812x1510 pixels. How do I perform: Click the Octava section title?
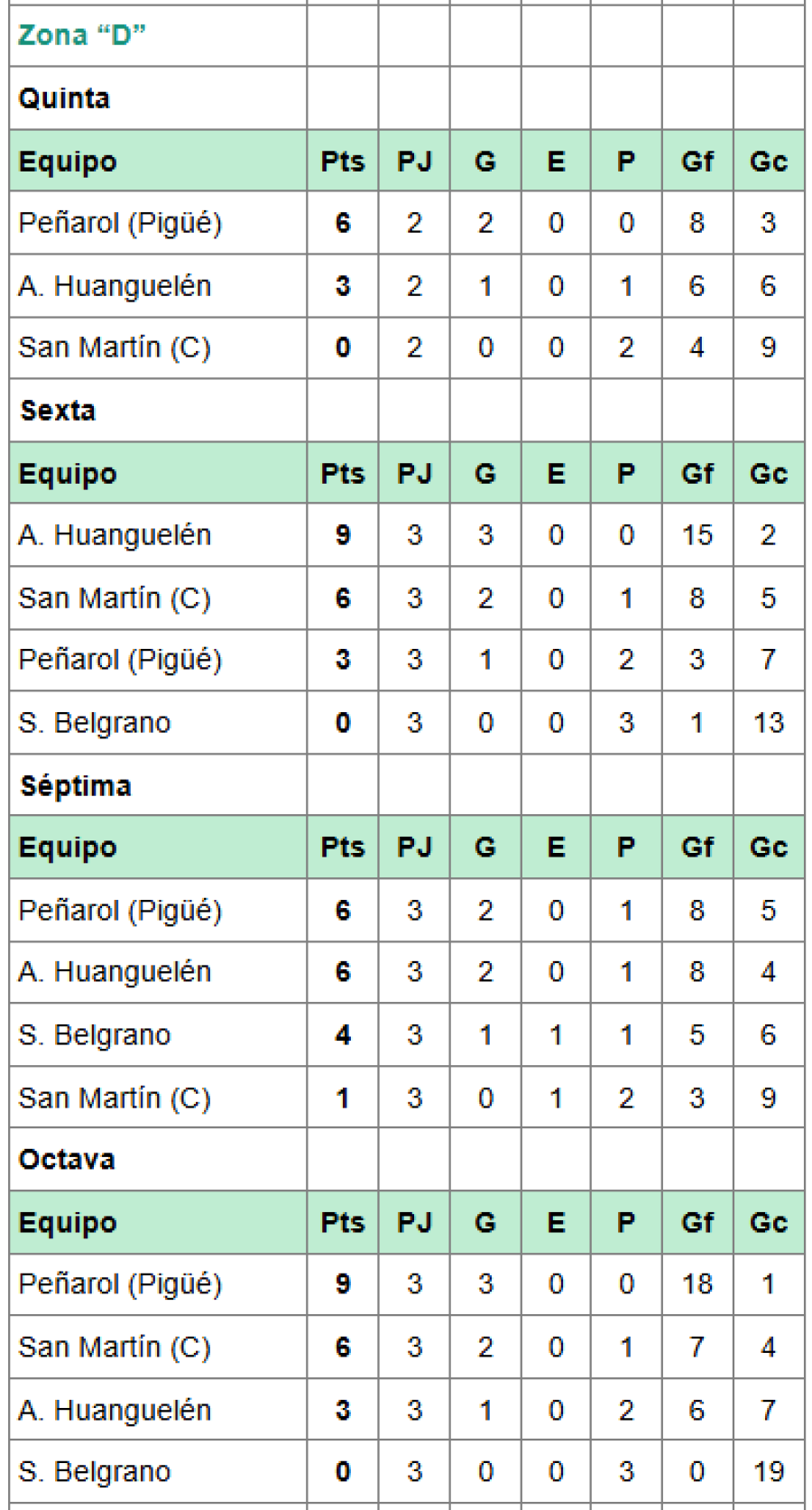coord(67,1160)
